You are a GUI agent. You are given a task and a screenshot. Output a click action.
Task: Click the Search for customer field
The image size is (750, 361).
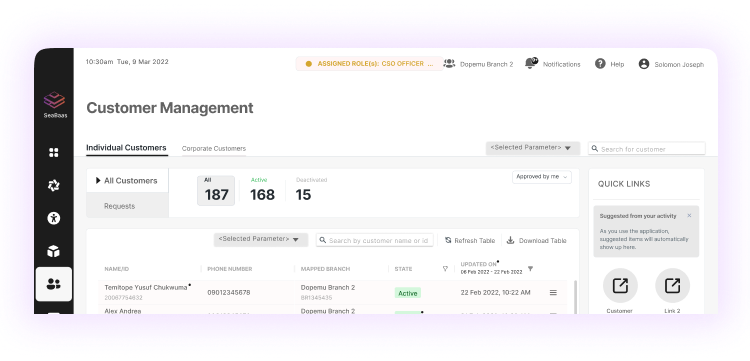[x=647, y=149]
